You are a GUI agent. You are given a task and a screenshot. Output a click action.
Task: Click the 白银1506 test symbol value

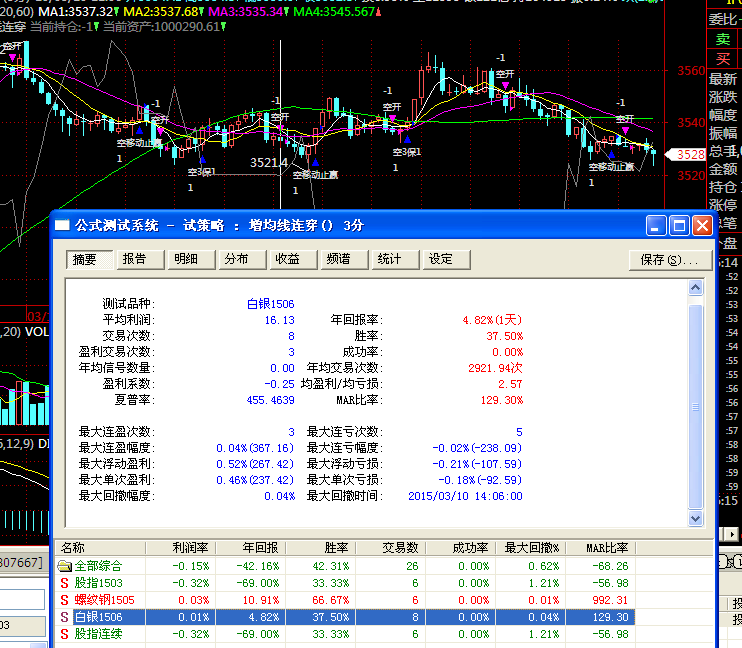[x=271, y=304]
